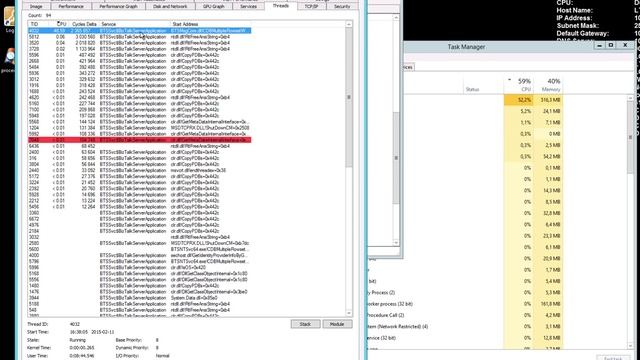
Task: Select thread row with TID 3520
Action: [139, 43]
